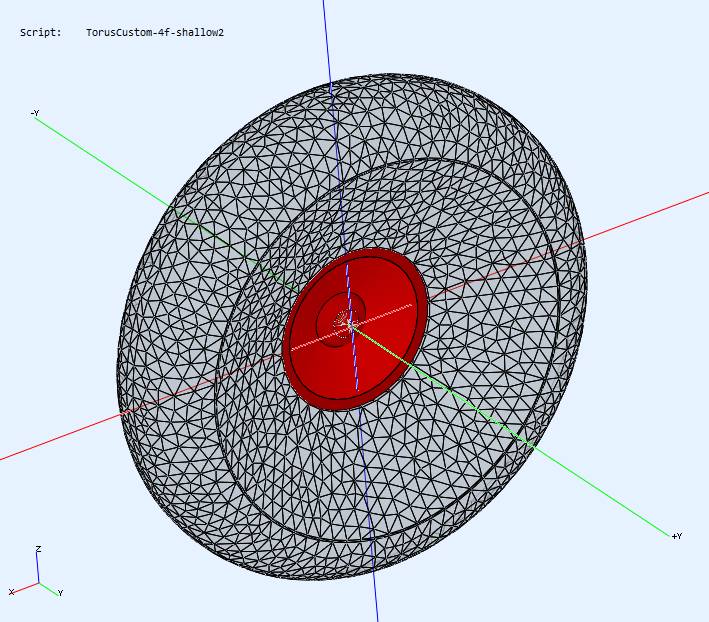Click the XYZ orientation triad
This screenshot has width=709, height=622.
coord(37,572)
